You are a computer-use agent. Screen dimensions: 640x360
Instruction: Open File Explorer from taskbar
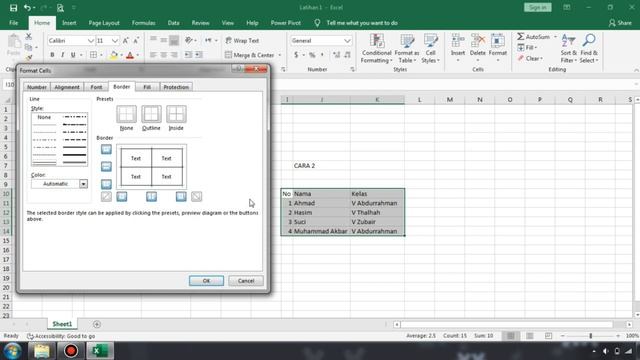coord(42,351)
